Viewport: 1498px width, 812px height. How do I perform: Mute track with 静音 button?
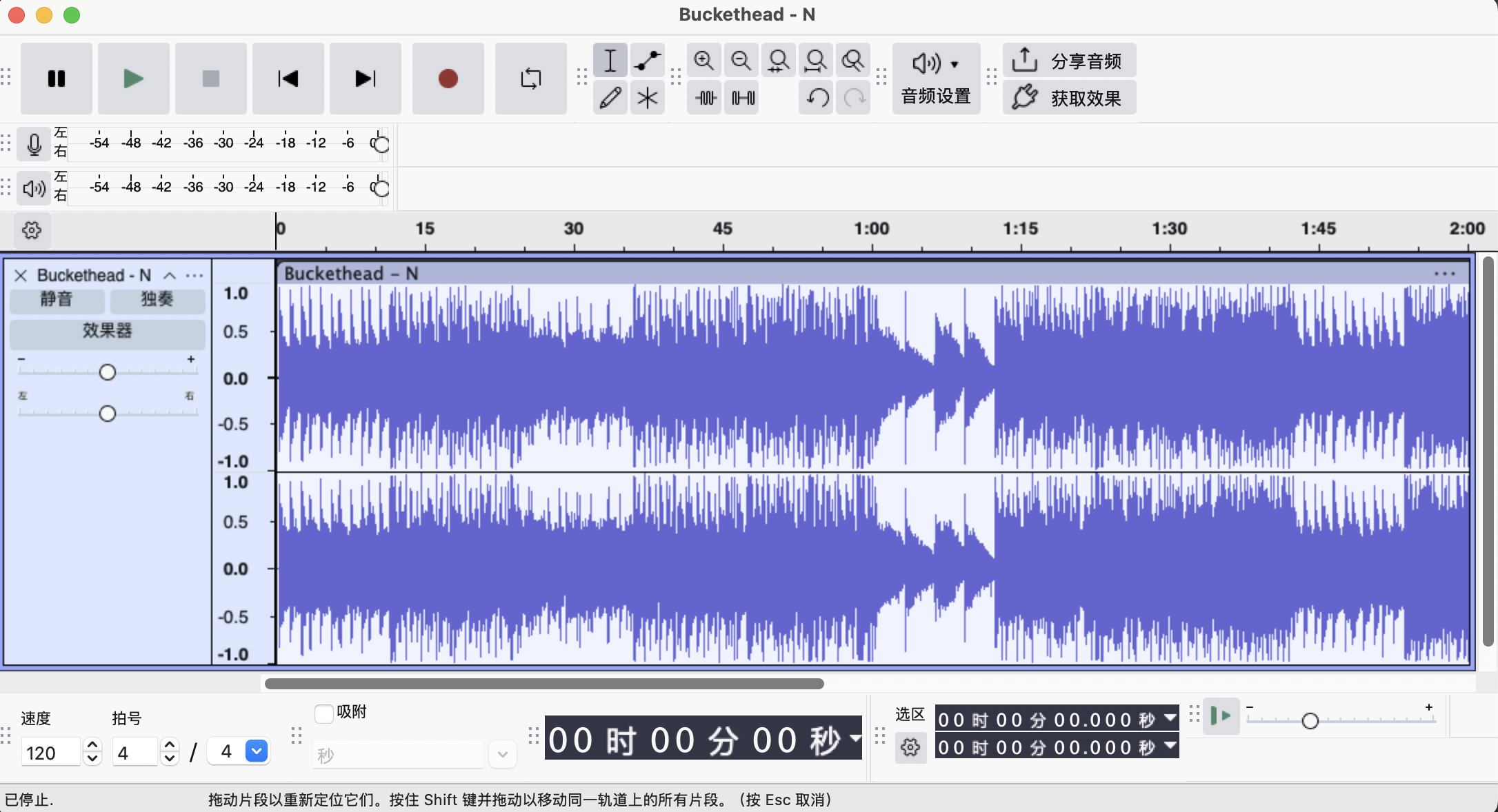tap(57, 299)
